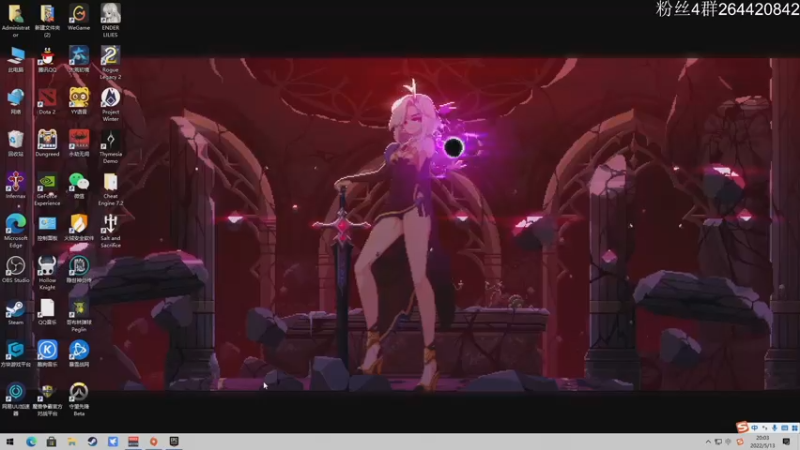
Task: Launch Salt and Sacrifice shortcut
Action: pyautogui.click(x=110, y=231)
